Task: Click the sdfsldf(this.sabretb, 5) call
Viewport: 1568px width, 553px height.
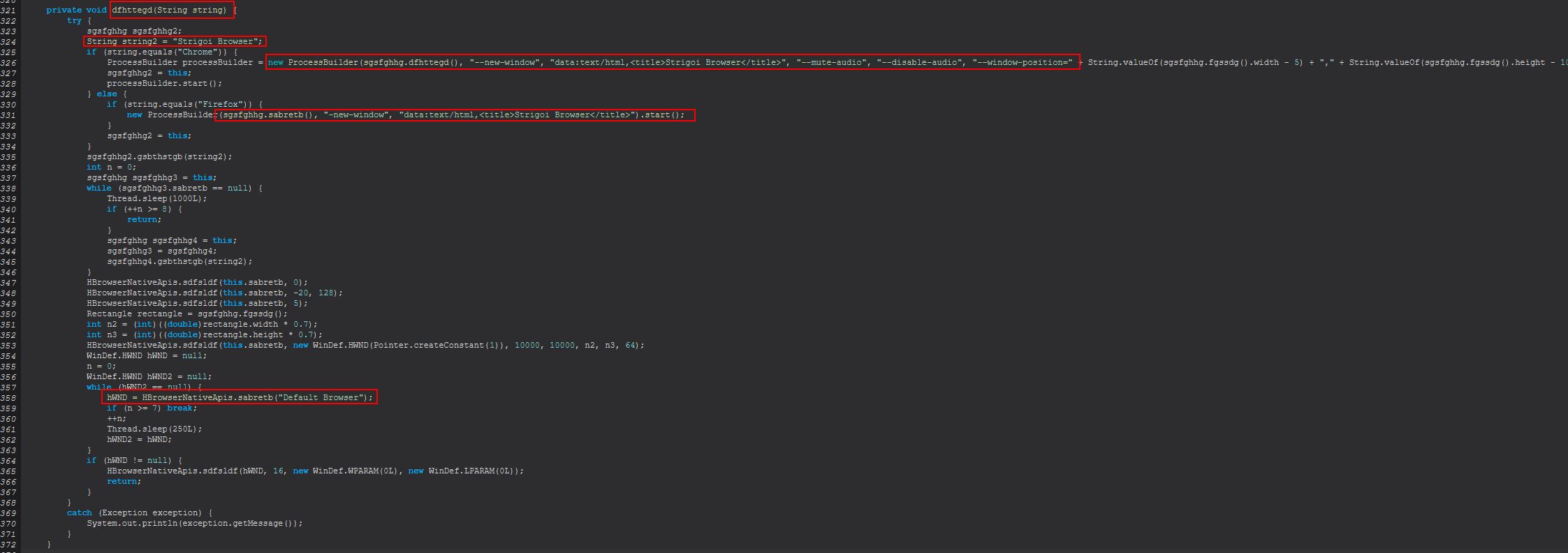Action: pyautogui.click(x=197, y=303)
